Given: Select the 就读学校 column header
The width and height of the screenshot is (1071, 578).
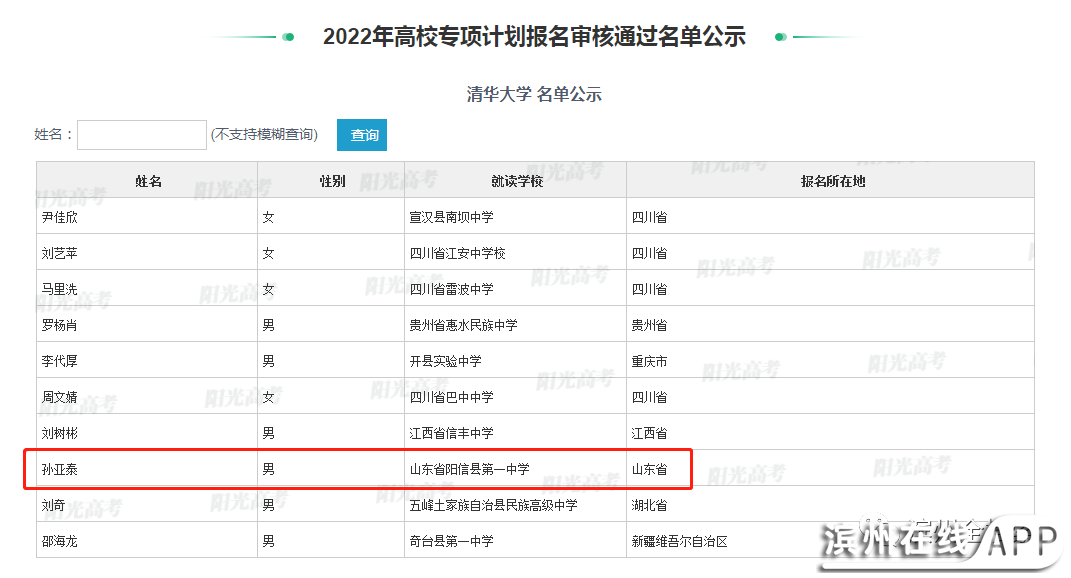Looking at the screenshot, I should point(516,181).
